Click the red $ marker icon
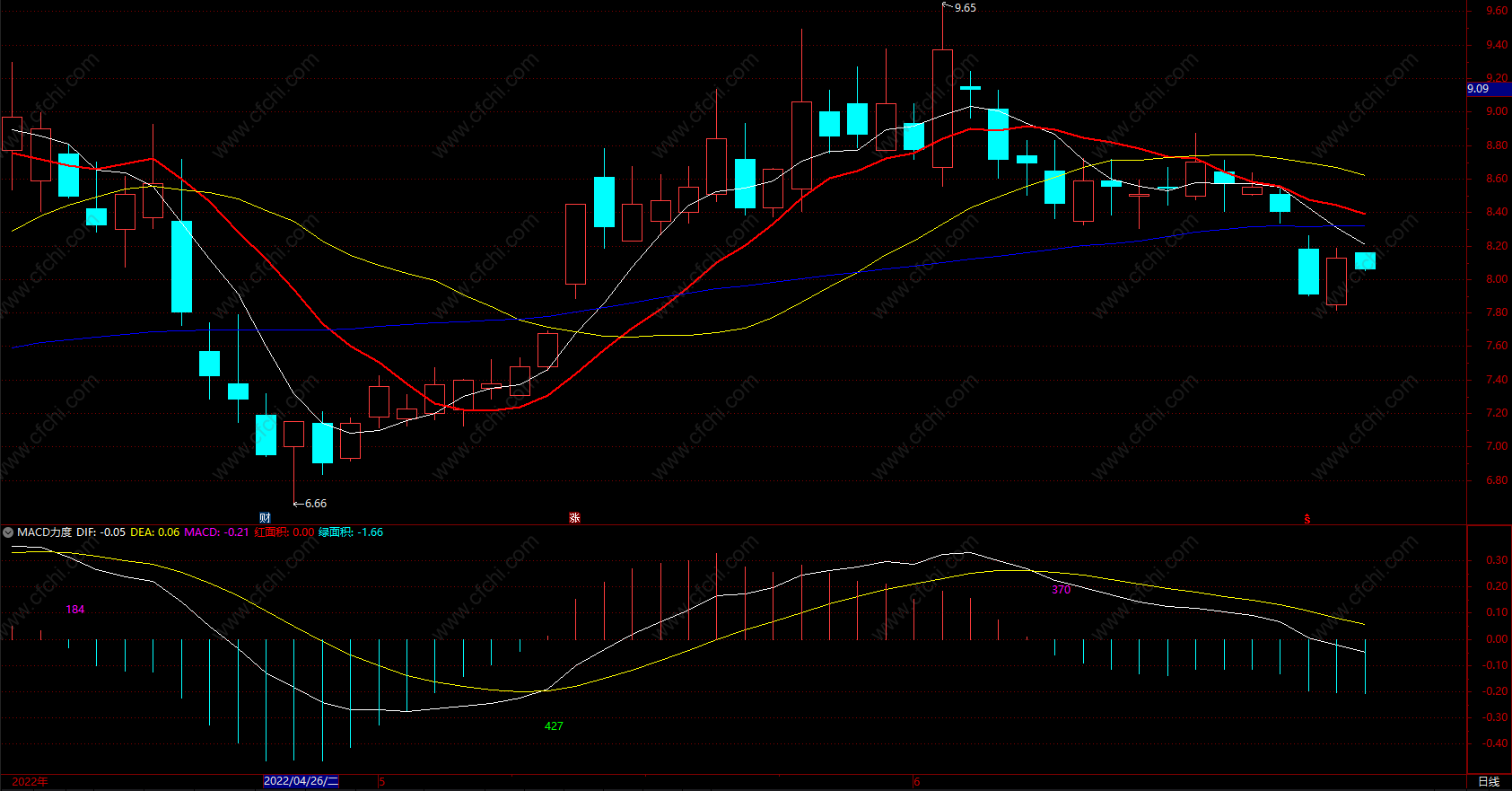1512x791 pixels. tap(1307, 519)
